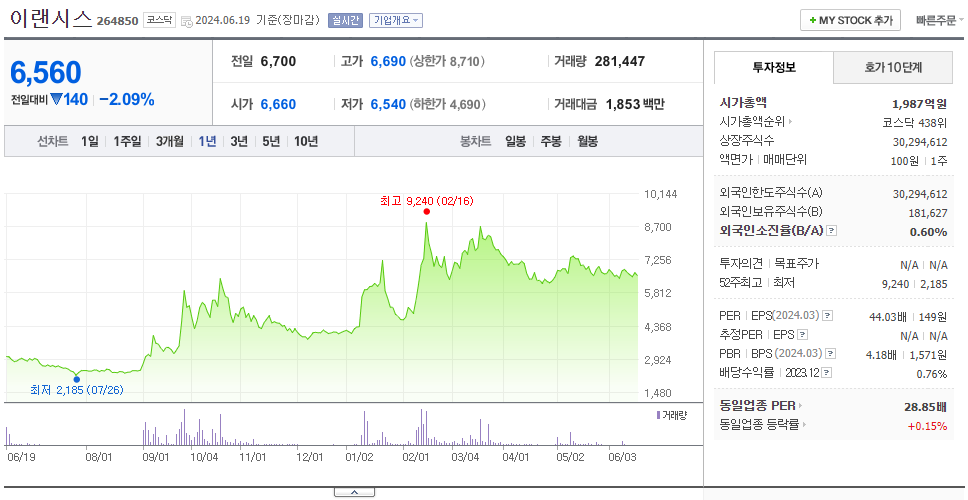Viewport: 968px width, 500px height.
Task: Click the 0.60% foreign ownership value
Action: 928,232
